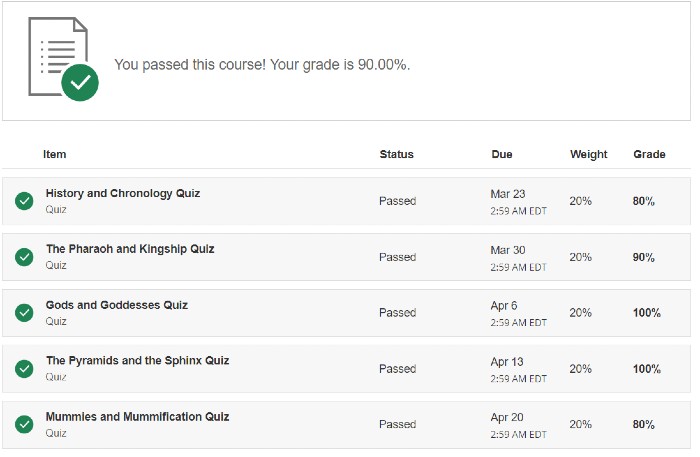
Task: Click green check beside Pharaoh and Kingship Quiz
Action: point(24,257)
